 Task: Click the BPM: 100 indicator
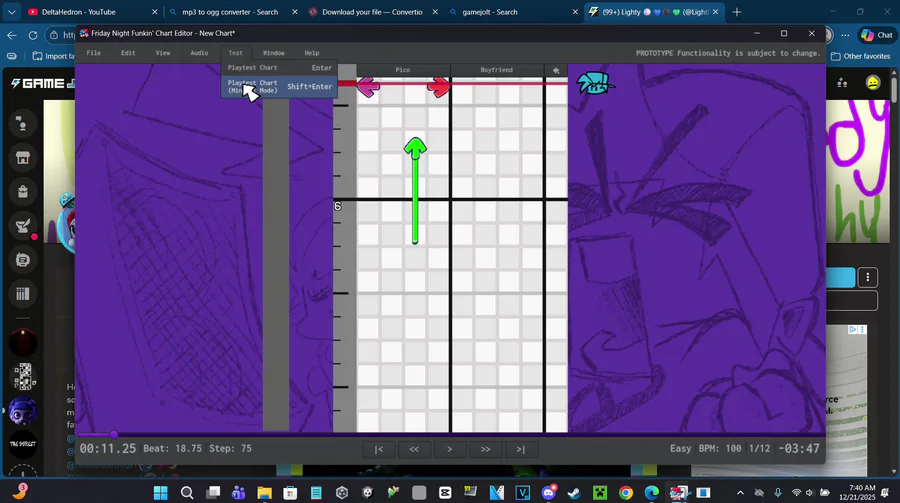pyautogui.click(x=720, y=448)
